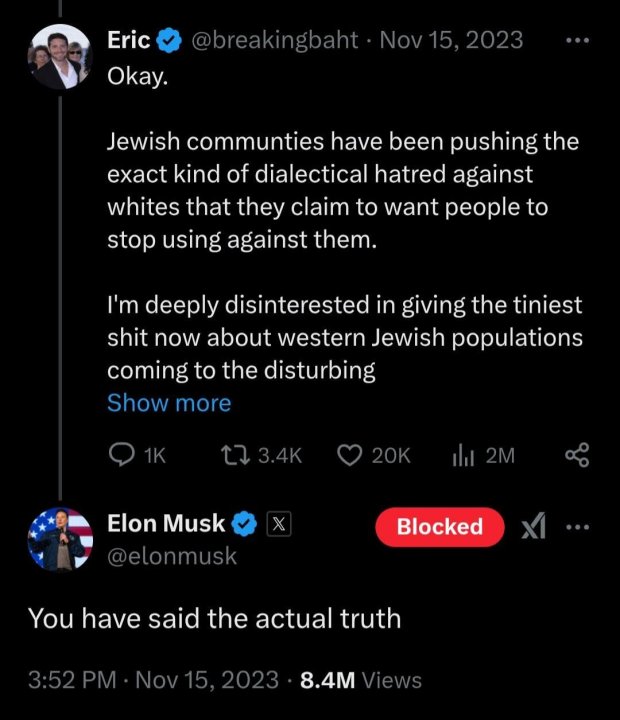Open the three-dot menu on Eric's post
620x720 pixels.
coord(578,42)
